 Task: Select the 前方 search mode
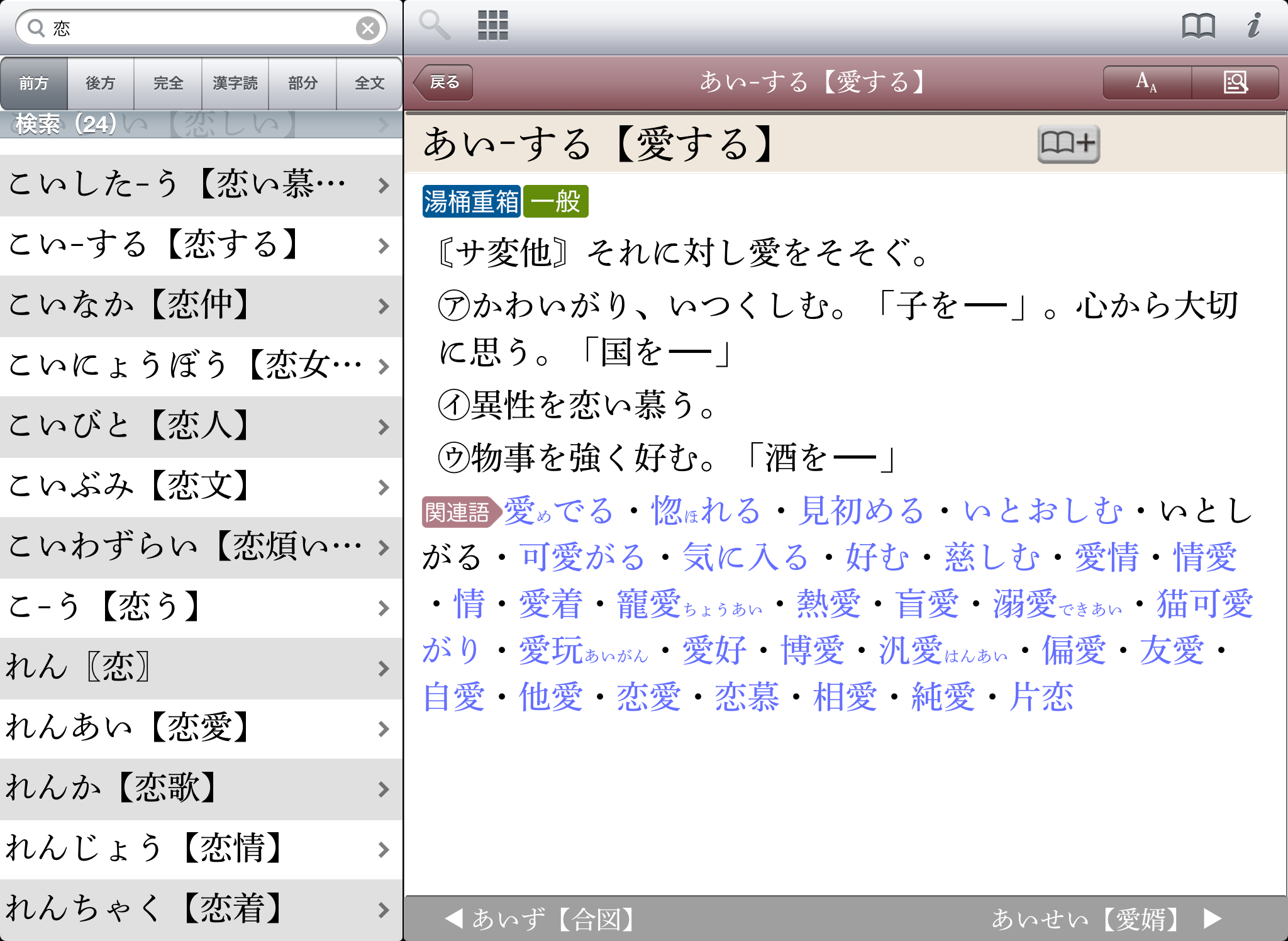[x=34, y=83]
